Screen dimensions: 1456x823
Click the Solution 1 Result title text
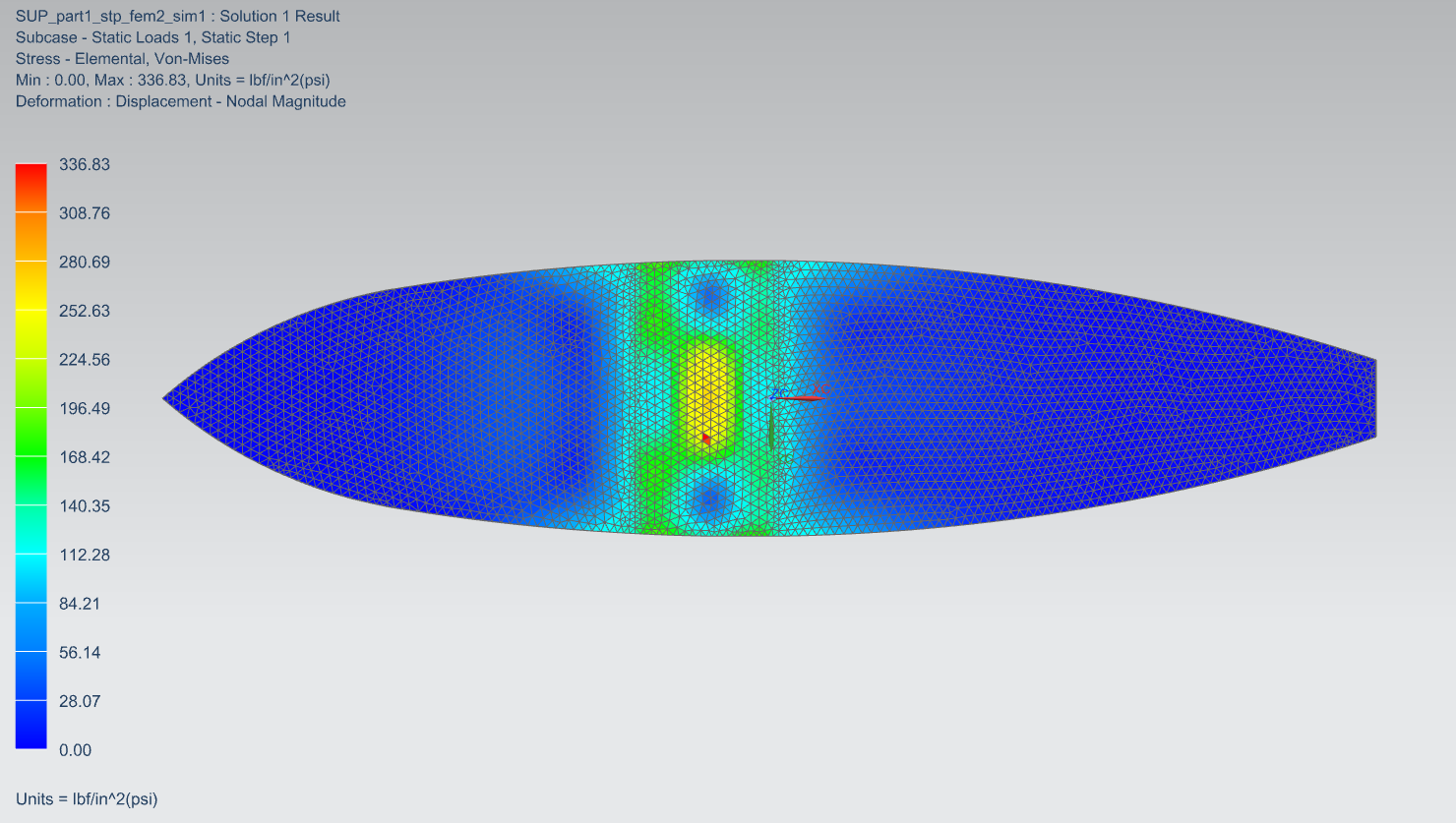[x=178, y=17]
